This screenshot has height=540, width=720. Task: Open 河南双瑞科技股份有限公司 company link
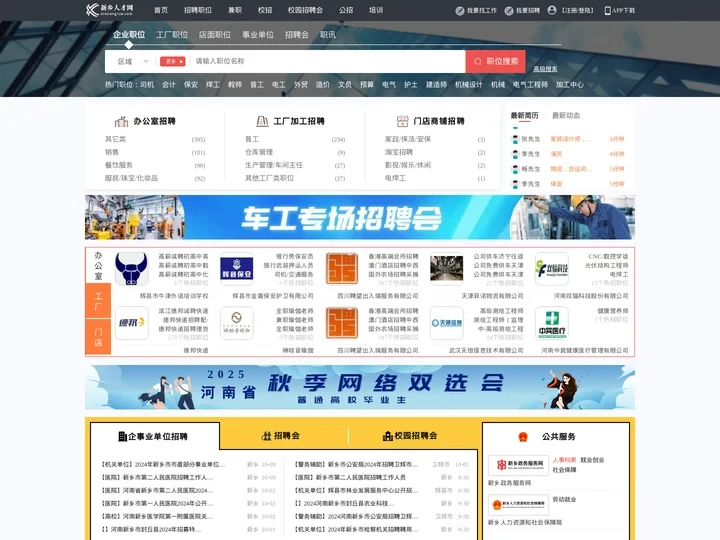point(591,296)
